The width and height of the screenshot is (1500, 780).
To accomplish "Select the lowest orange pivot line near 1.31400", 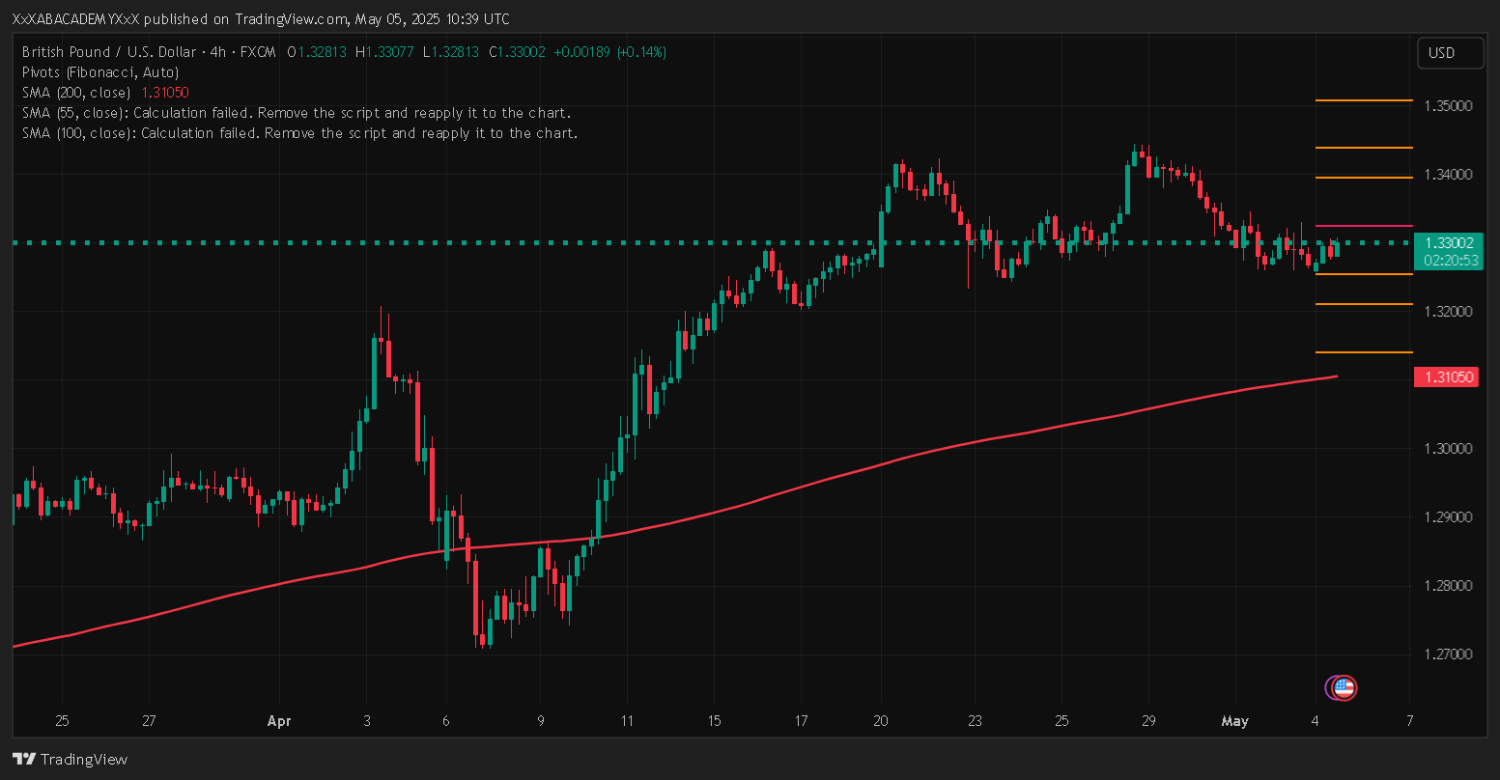I will tap(1363, 352).
